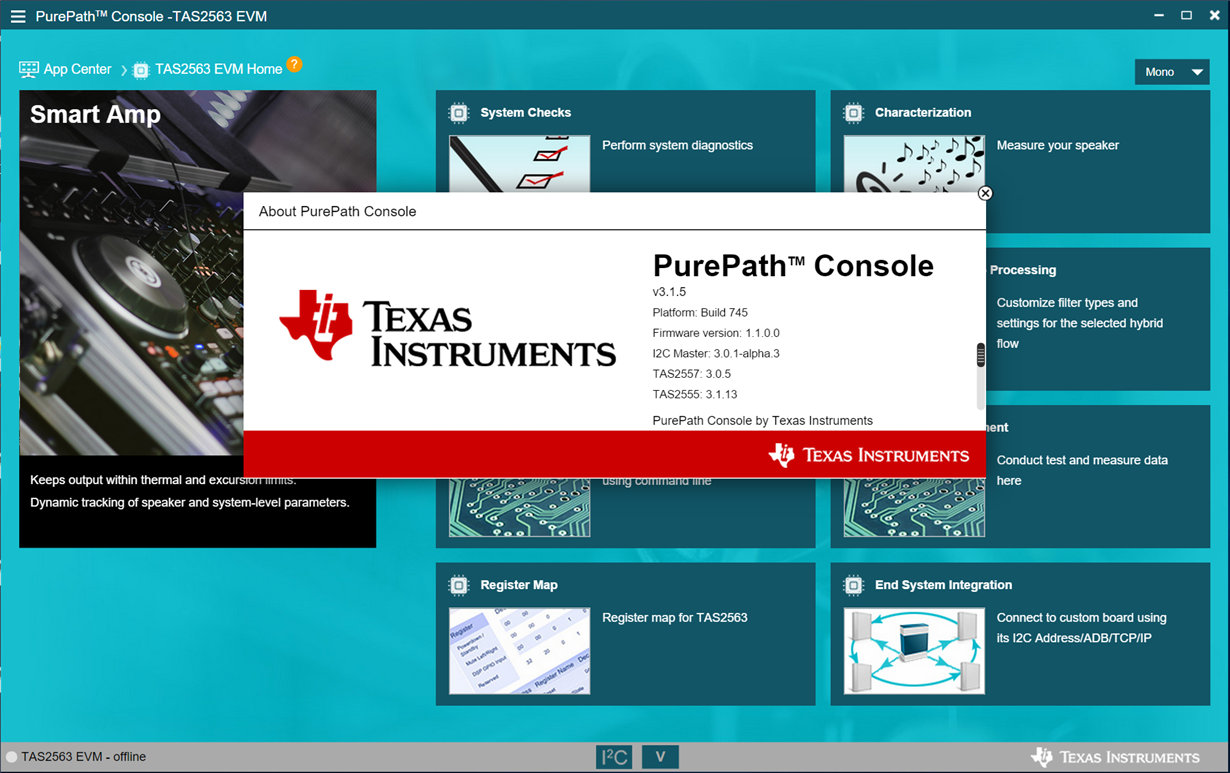The image size is (1230, 773).
Task: Open the Characterization music notes thumbnail
Action: 914,164
